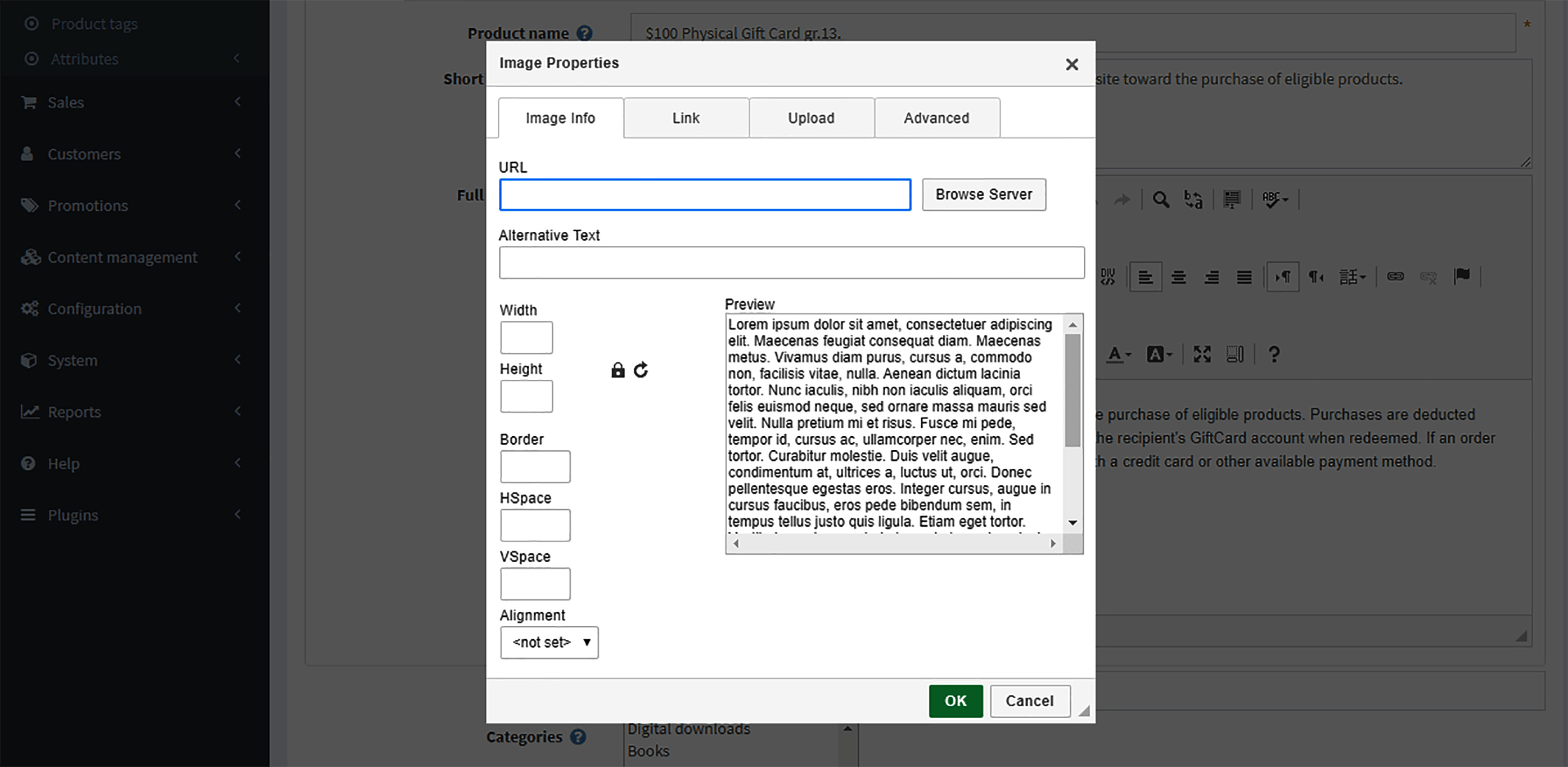This screenshot has height=767, width=1568.
Task: Click the Unlink icon in editor toolbar
Action: 1428,277
